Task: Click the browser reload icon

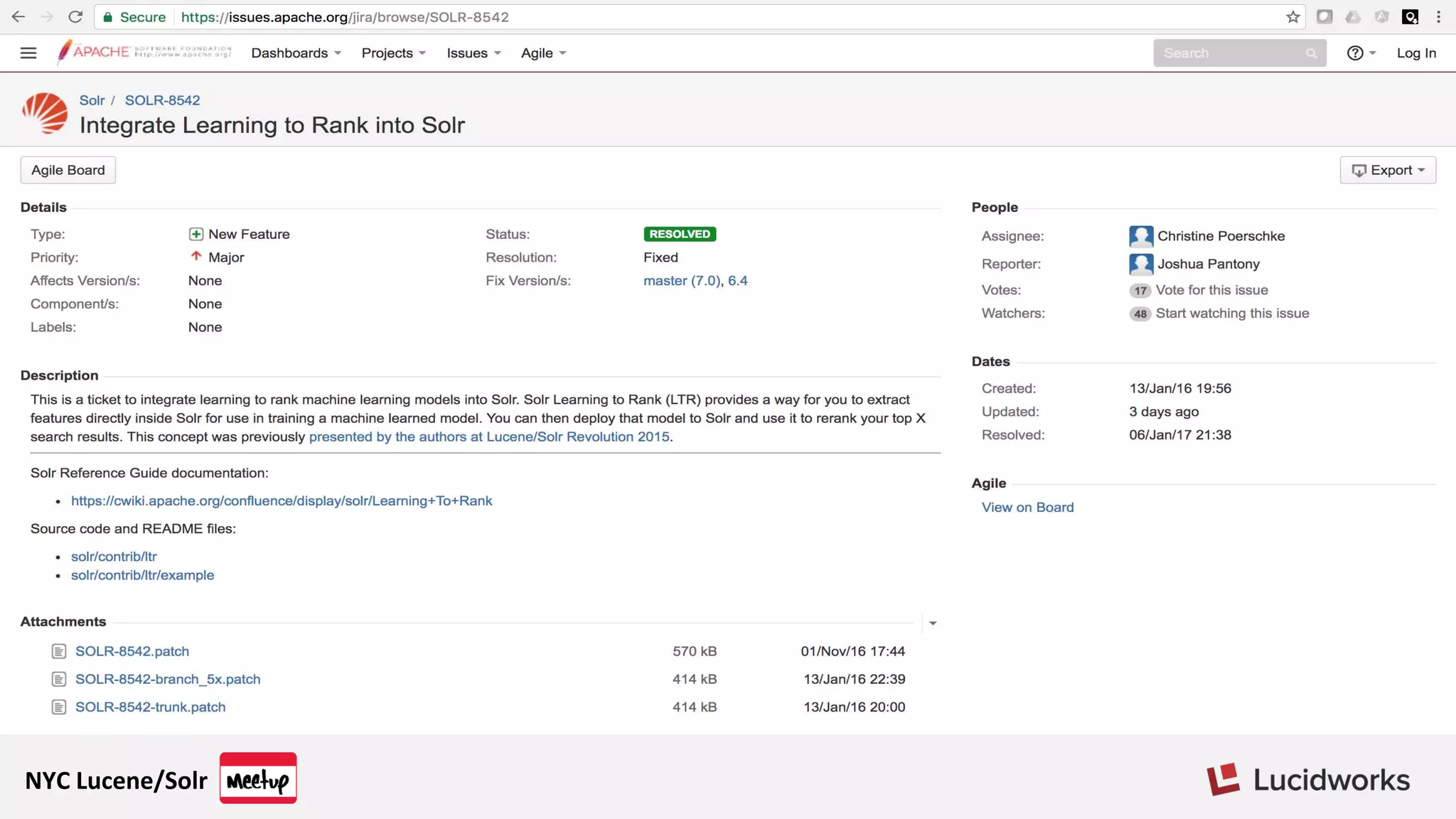Action: 75,17
